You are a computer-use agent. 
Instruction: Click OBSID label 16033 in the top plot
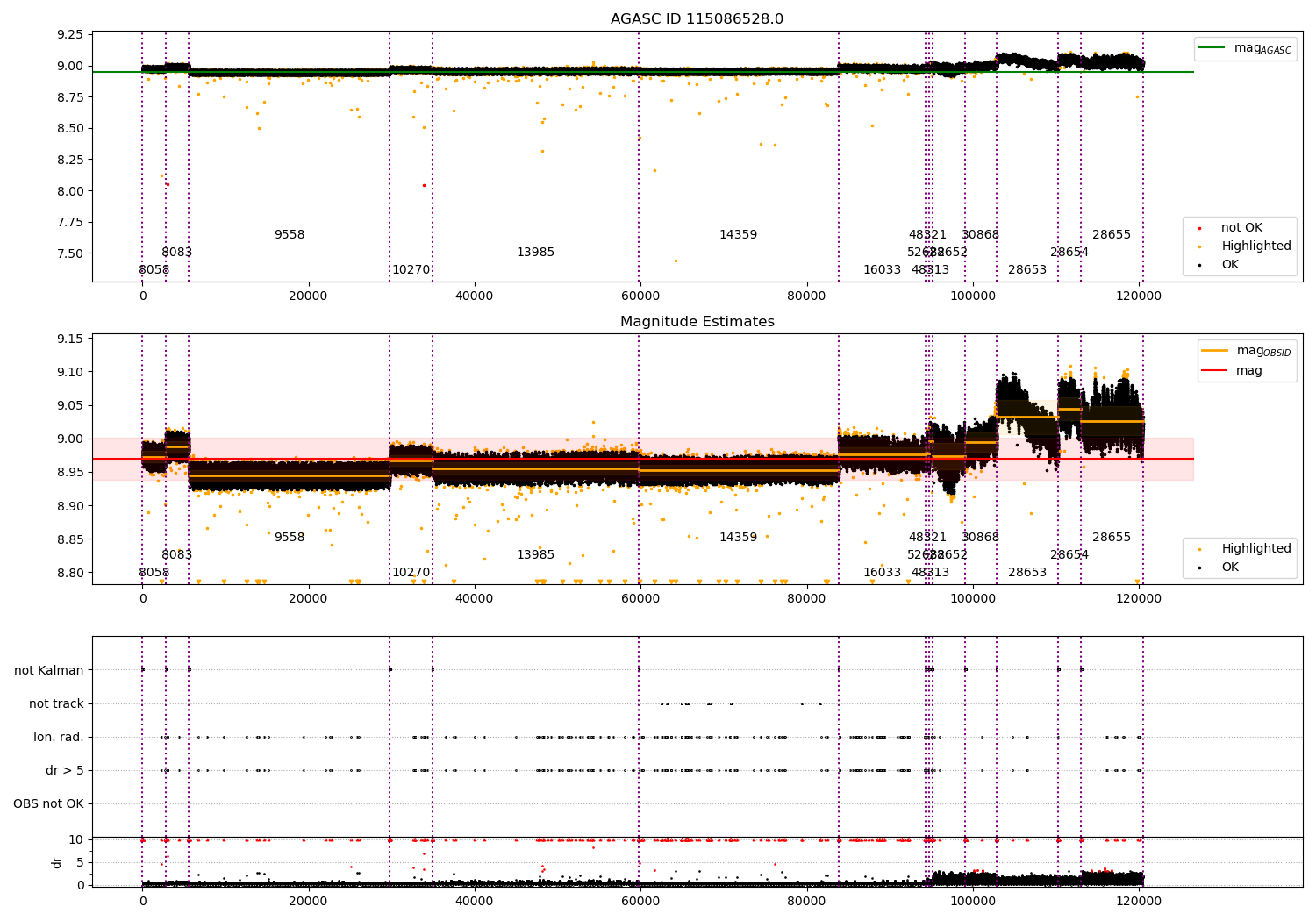coord(882,270)
